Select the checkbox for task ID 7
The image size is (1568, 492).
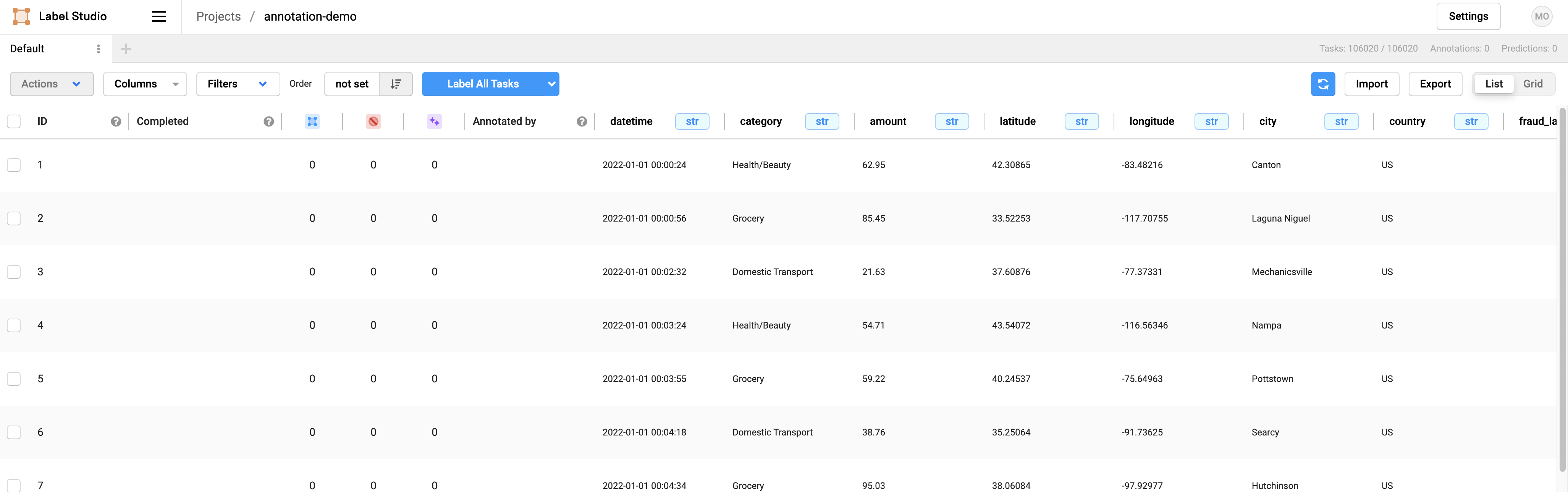click(13, 485)
